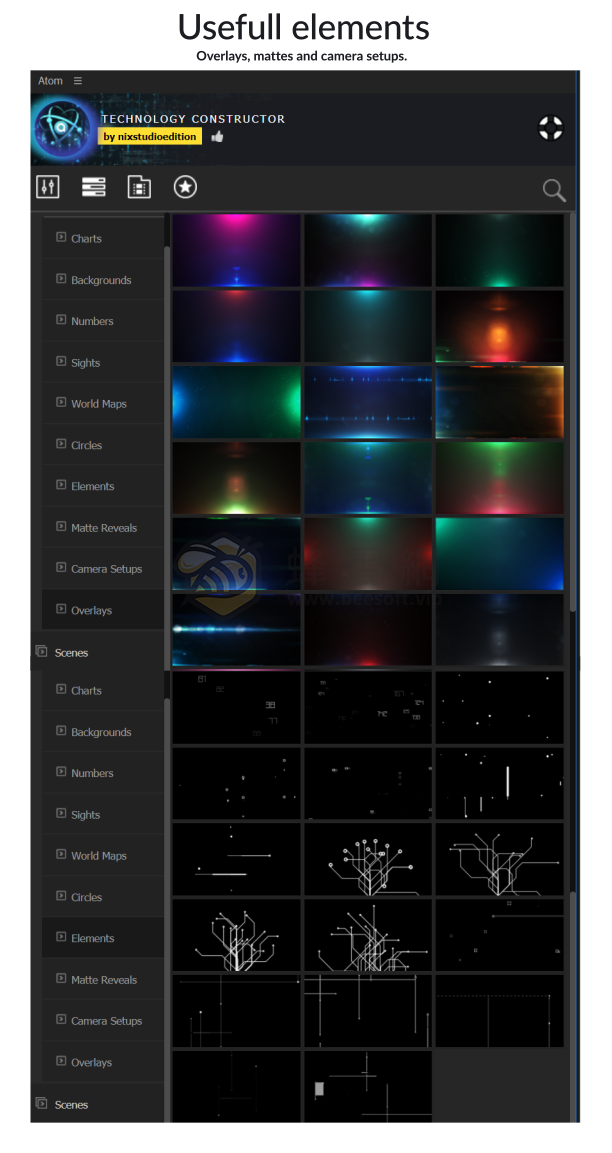Open Camera Setups in the lower category list
The image size is (612, 1153).
(103, 1021)
